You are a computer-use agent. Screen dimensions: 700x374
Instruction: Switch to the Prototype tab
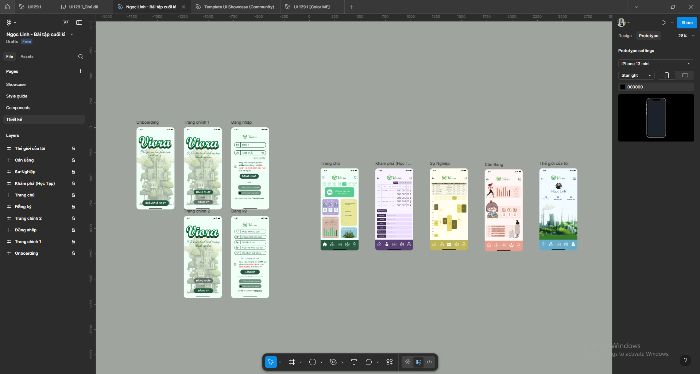pos(648,36)
